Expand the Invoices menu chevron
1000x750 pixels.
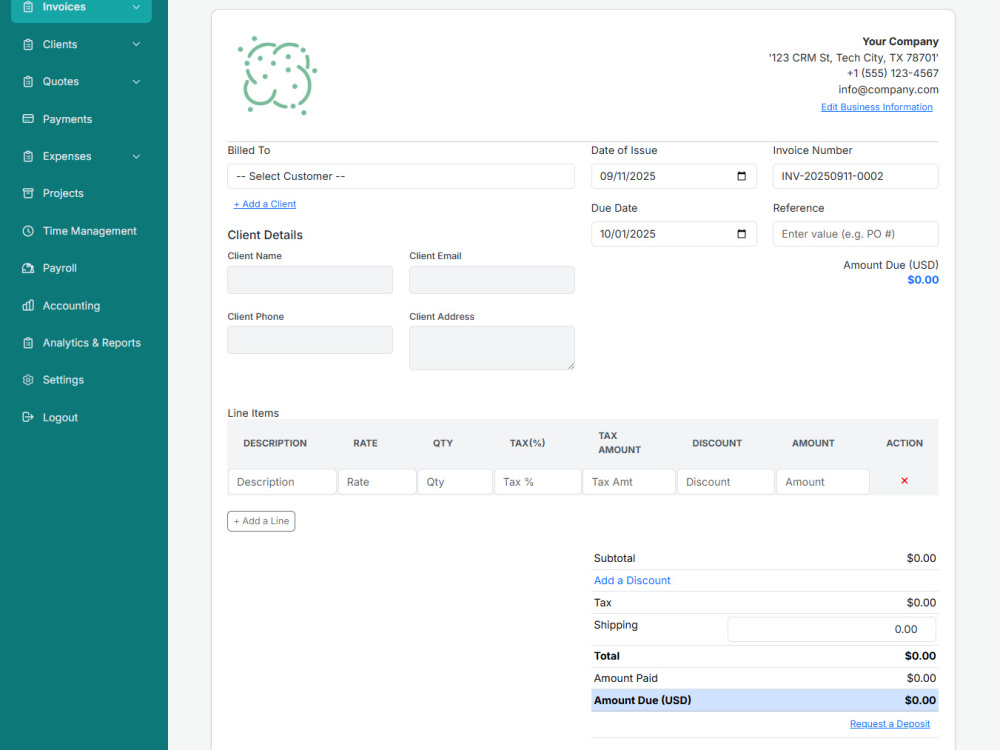(x=136, y=7)
